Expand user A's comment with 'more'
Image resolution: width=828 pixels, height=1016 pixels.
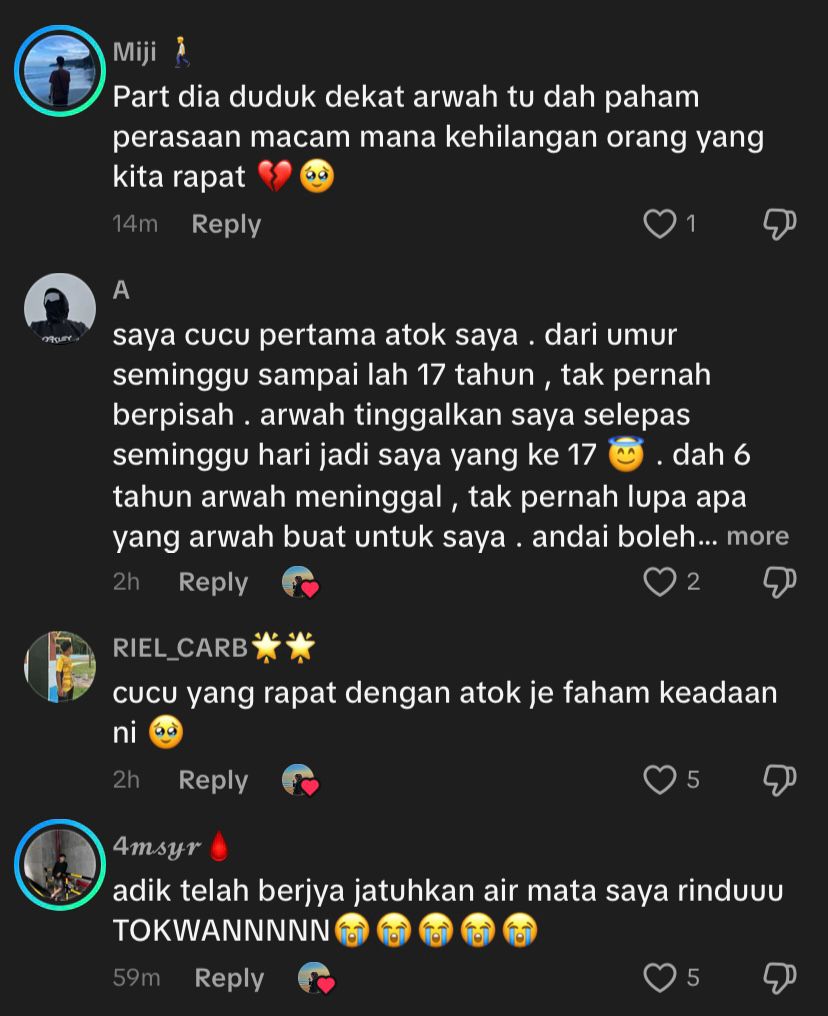pyautogui.click(x=757, y=536)
